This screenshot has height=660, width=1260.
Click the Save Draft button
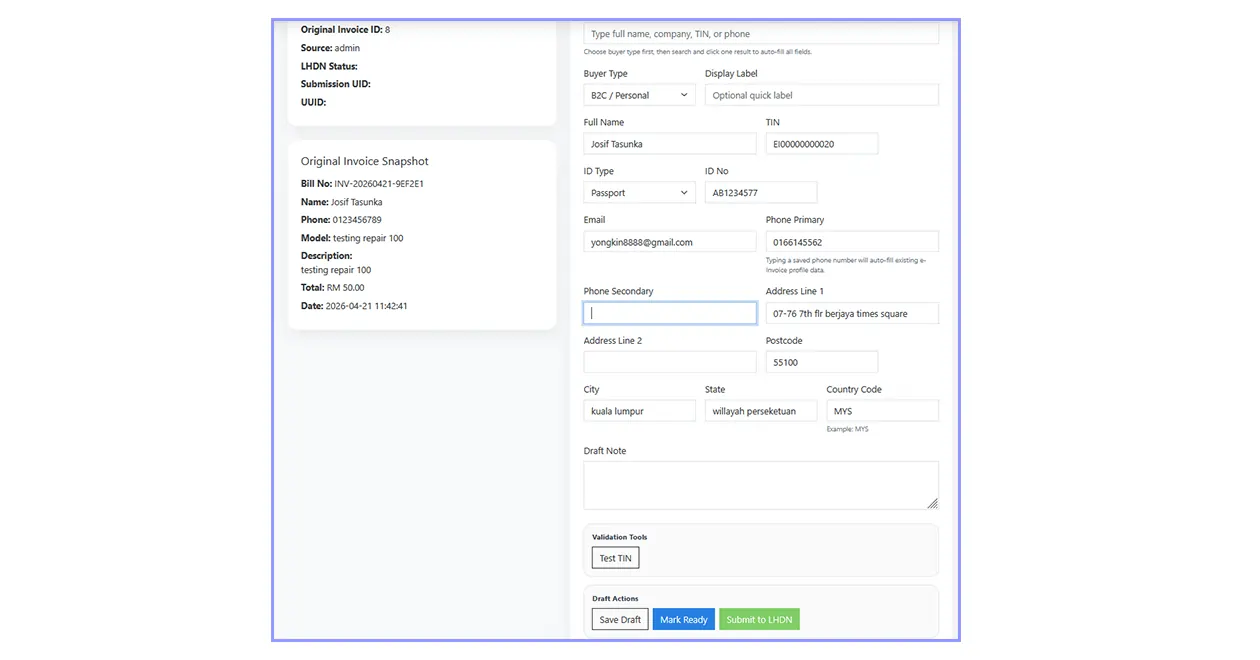pos(619,619)
